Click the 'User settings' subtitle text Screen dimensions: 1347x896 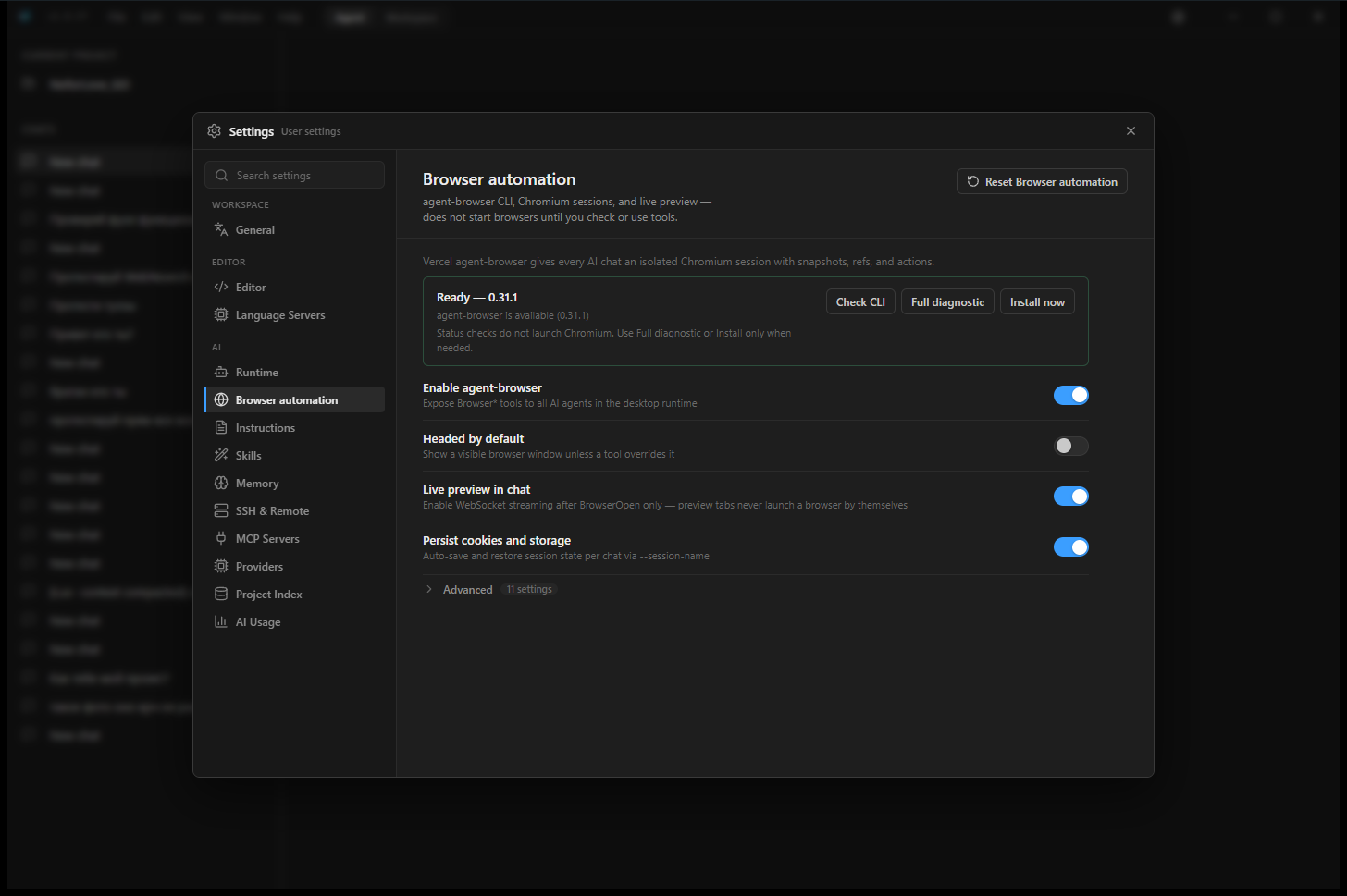pyautogui.click(x=311, y=132)
